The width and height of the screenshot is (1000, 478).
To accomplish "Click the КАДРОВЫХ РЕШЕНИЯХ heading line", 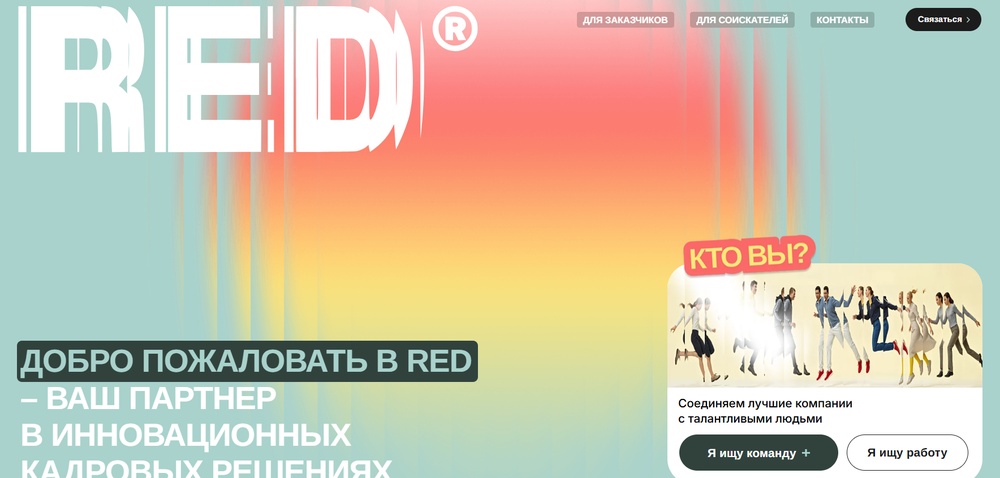I will point(205,467).
